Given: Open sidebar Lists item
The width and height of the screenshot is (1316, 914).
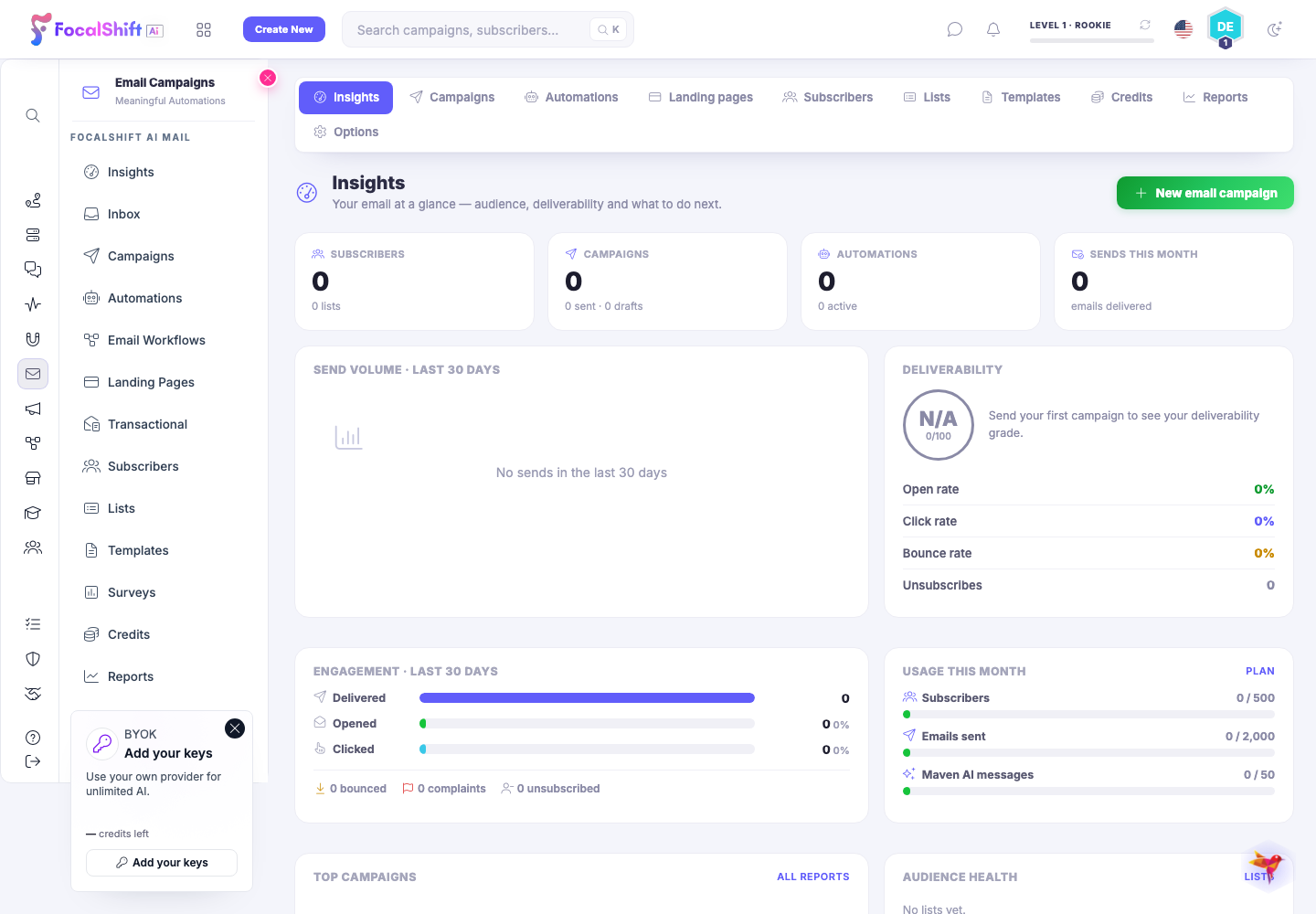Looking at the screenshot, I should tap(164, 508).
